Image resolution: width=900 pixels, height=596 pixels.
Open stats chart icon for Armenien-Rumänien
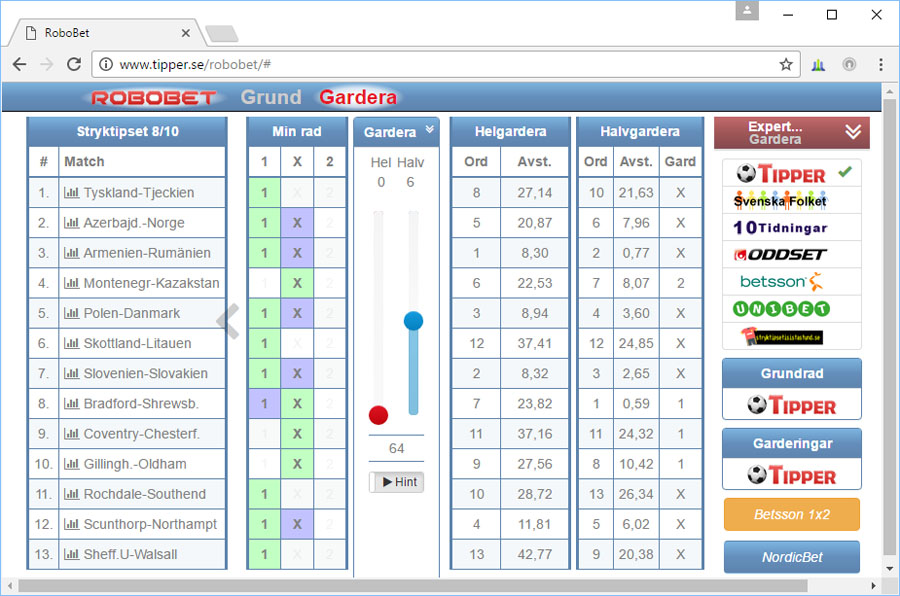tap(71, 253)
